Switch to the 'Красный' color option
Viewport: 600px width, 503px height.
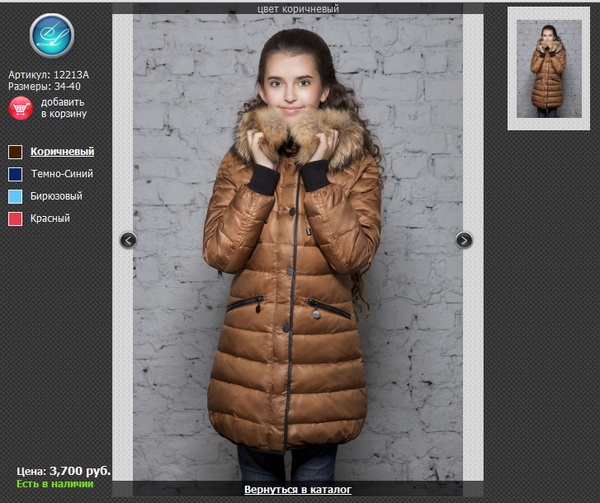click(51, 218)
